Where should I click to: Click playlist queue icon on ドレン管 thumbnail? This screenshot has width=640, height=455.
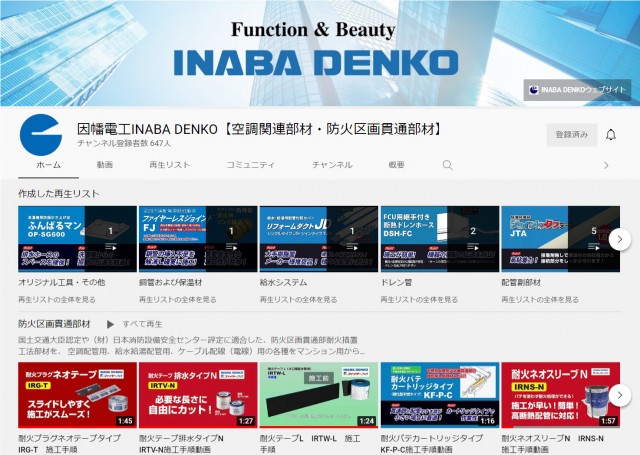pyautogui.click(x=473, y=247)
